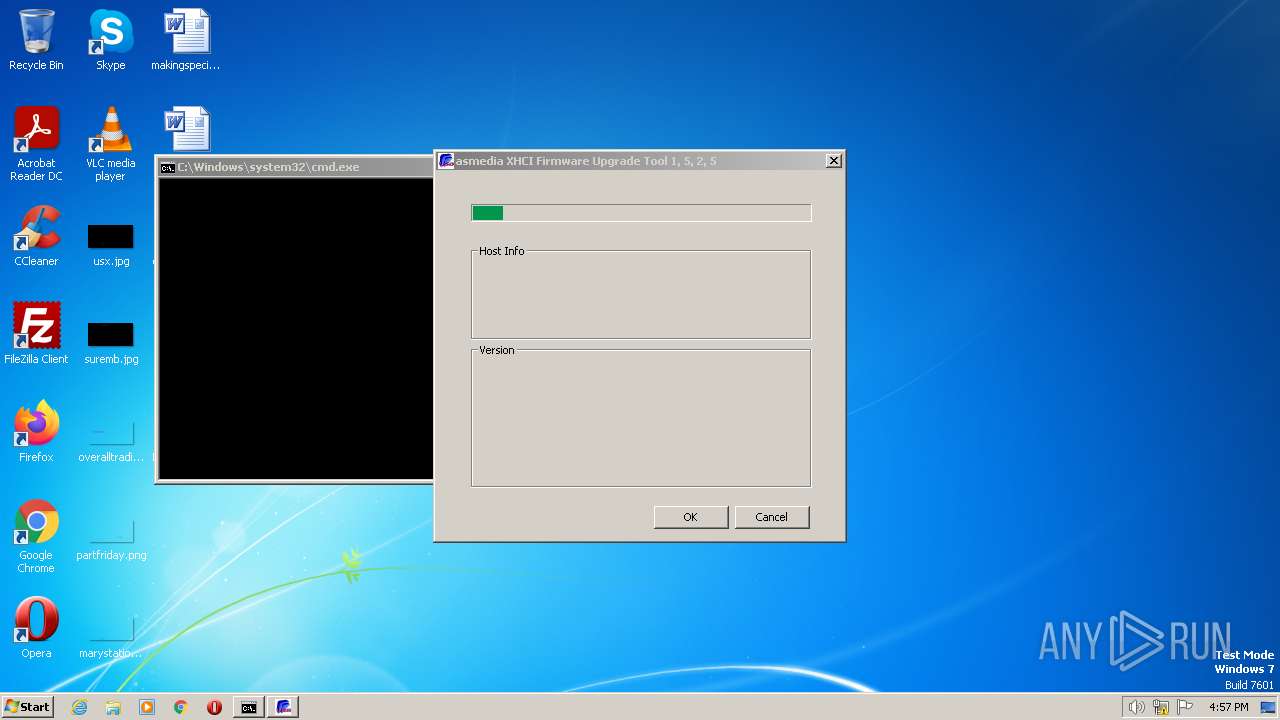Select the marystation file icon
Screen dimensions: 1280x720
tap(110, 637)
